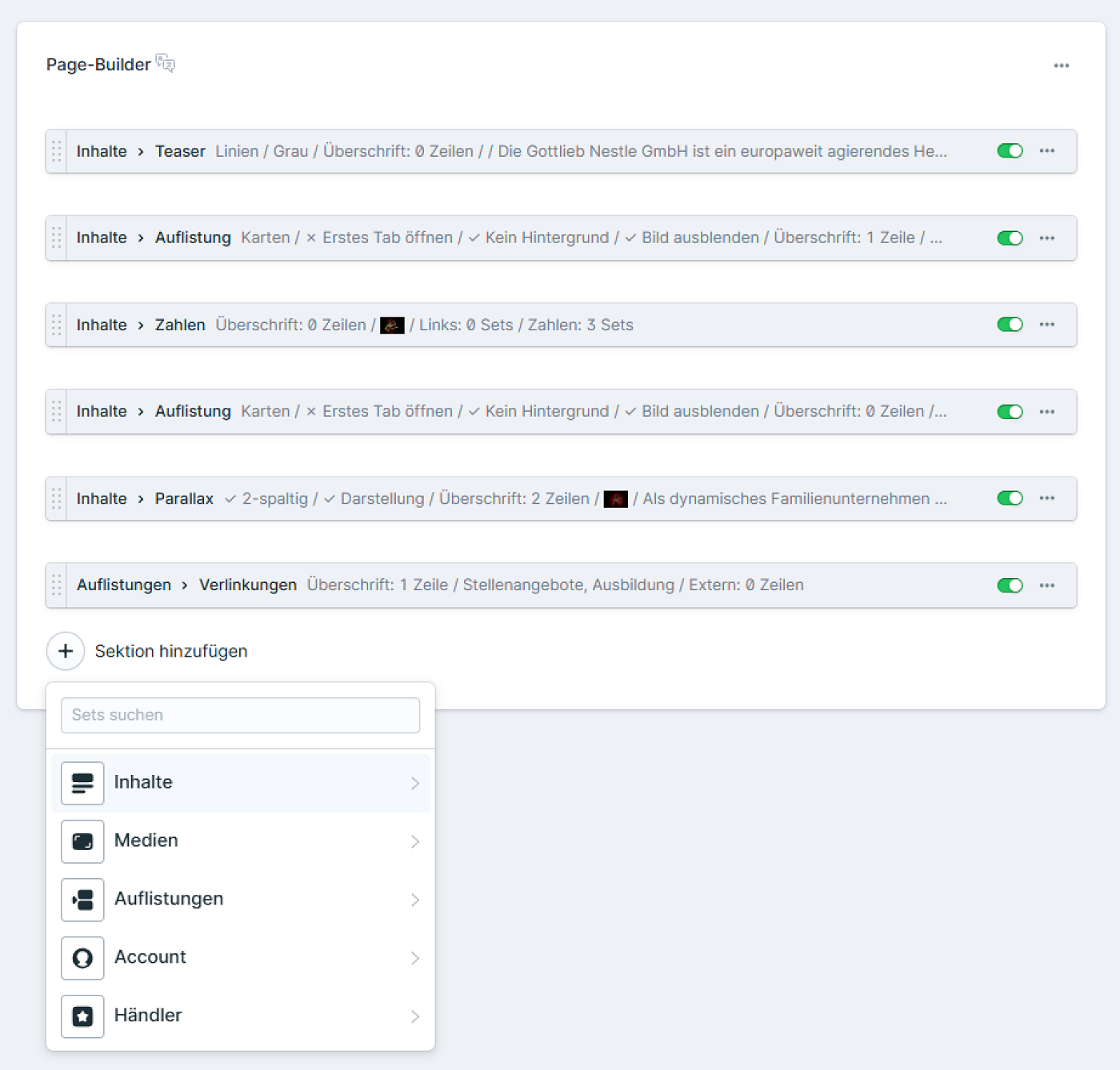This screenshot has width=1120, height=1070.
Task: Disable the Teaser section toggle
Action: click(1010, 151)
